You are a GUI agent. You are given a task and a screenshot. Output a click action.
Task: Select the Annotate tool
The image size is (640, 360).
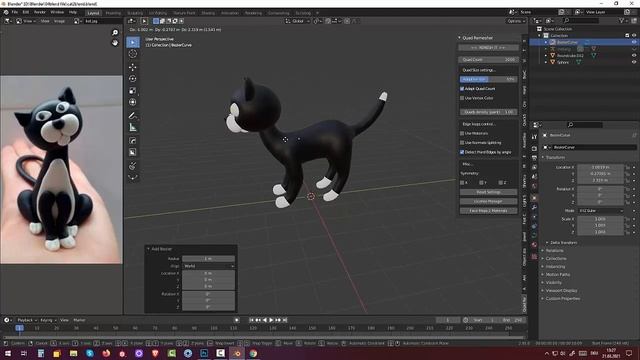(x=133, y=116)
